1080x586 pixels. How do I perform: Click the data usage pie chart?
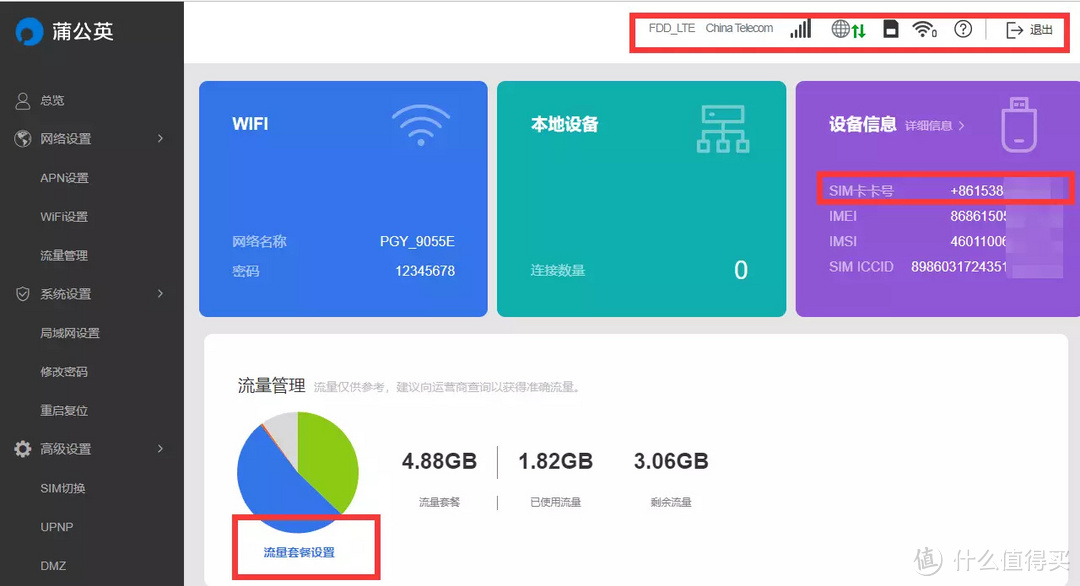tap(297, 470)
